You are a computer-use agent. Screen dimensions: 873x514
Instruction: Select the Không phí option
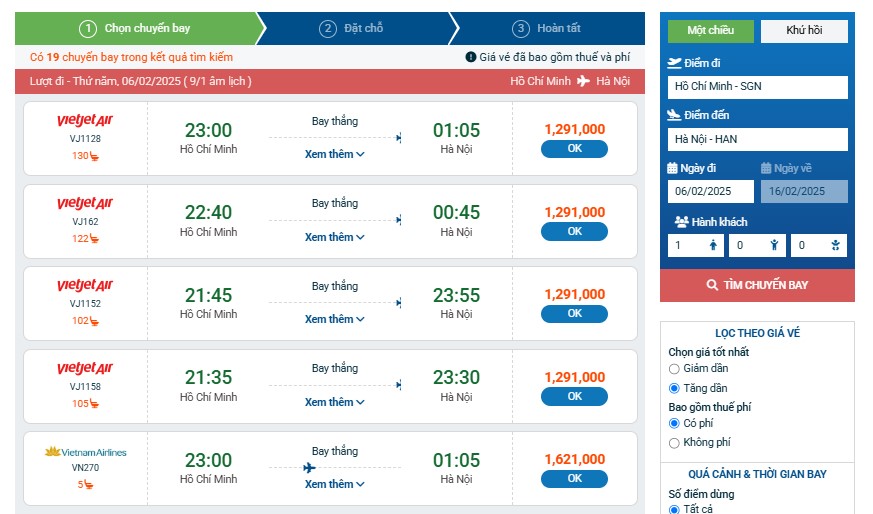pos(674,443)
